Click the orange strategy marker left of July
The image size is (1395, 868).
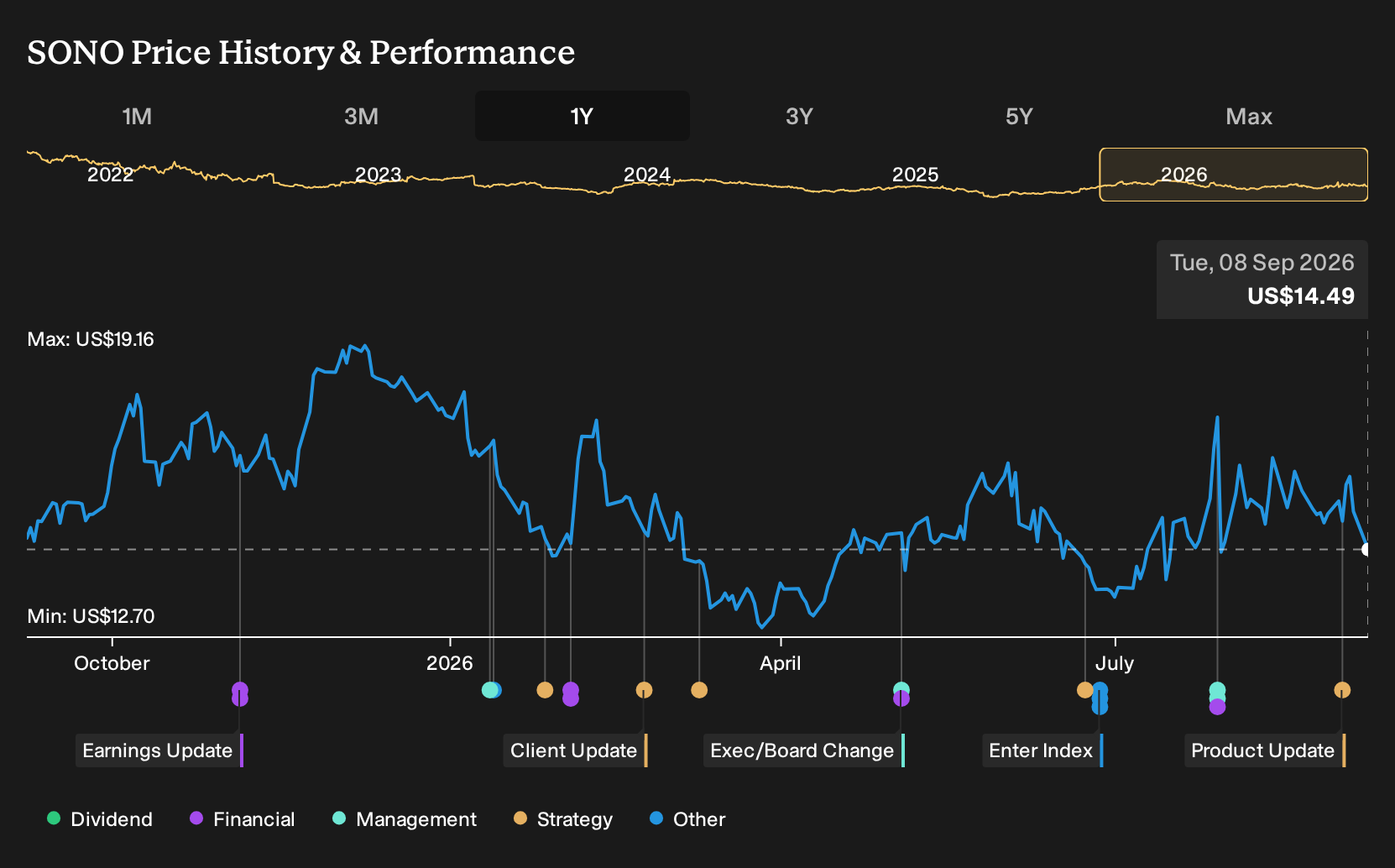click(x=1085, y=690)
